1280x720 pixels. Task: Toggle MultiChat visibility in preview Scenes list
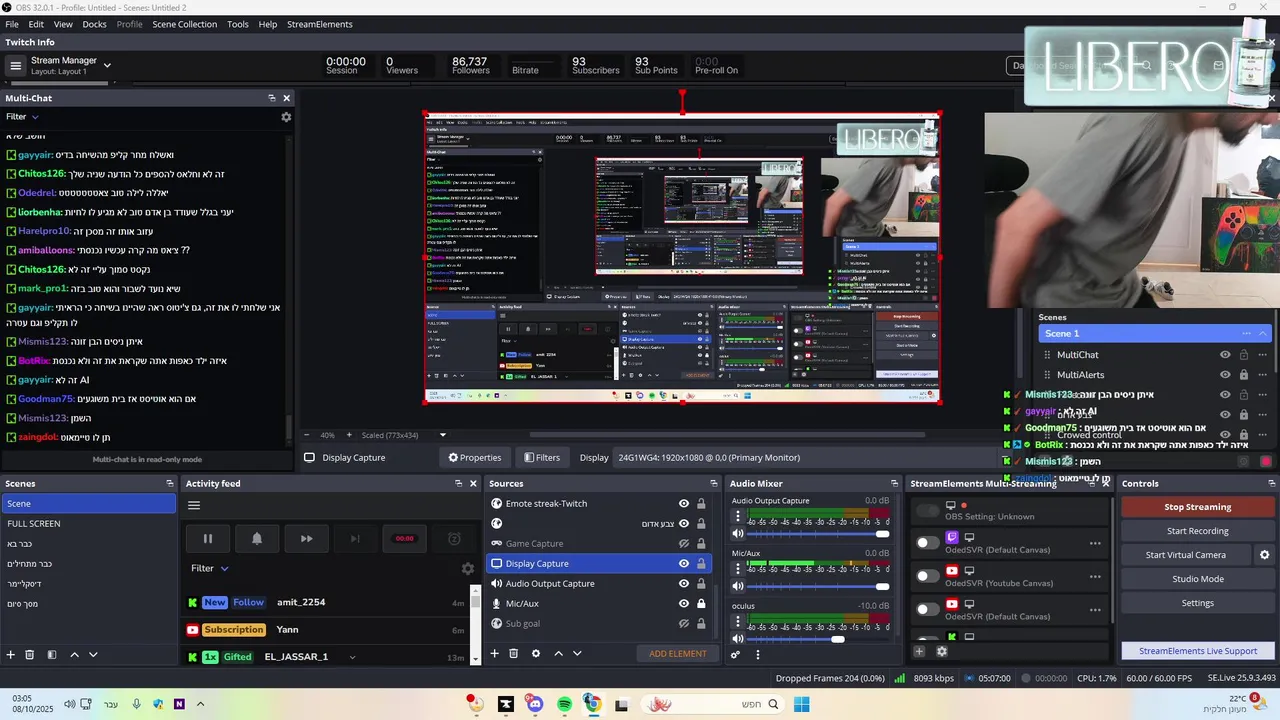(1225, 354)
